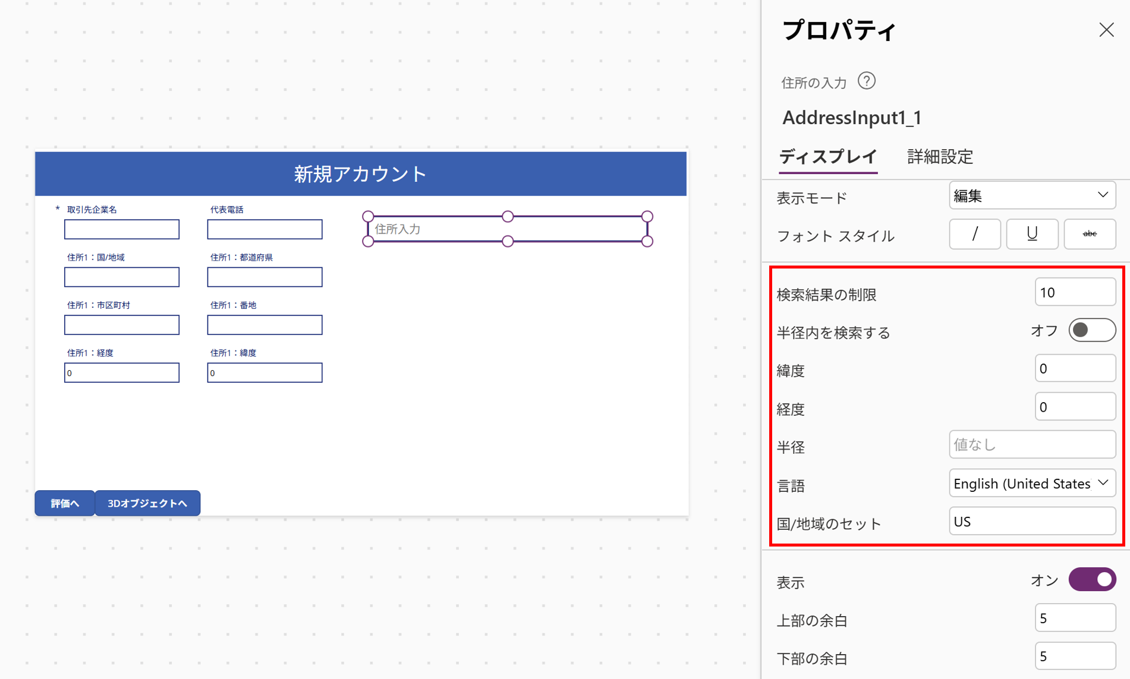Click the 評価へ button
This screenshot has width=1130, height=679.
[x=65, y=503]
